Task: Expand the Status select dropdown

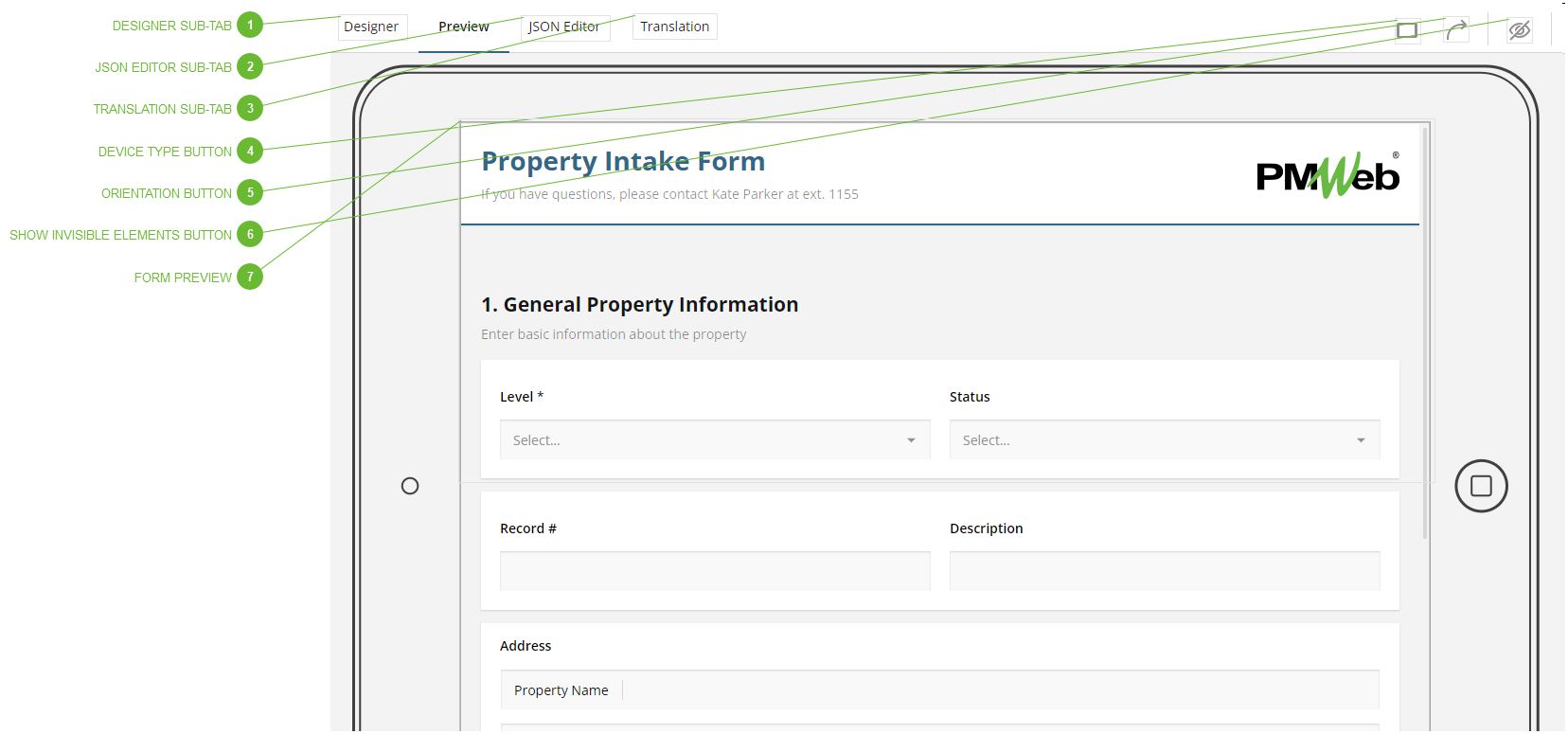Action: point(1164,440)
